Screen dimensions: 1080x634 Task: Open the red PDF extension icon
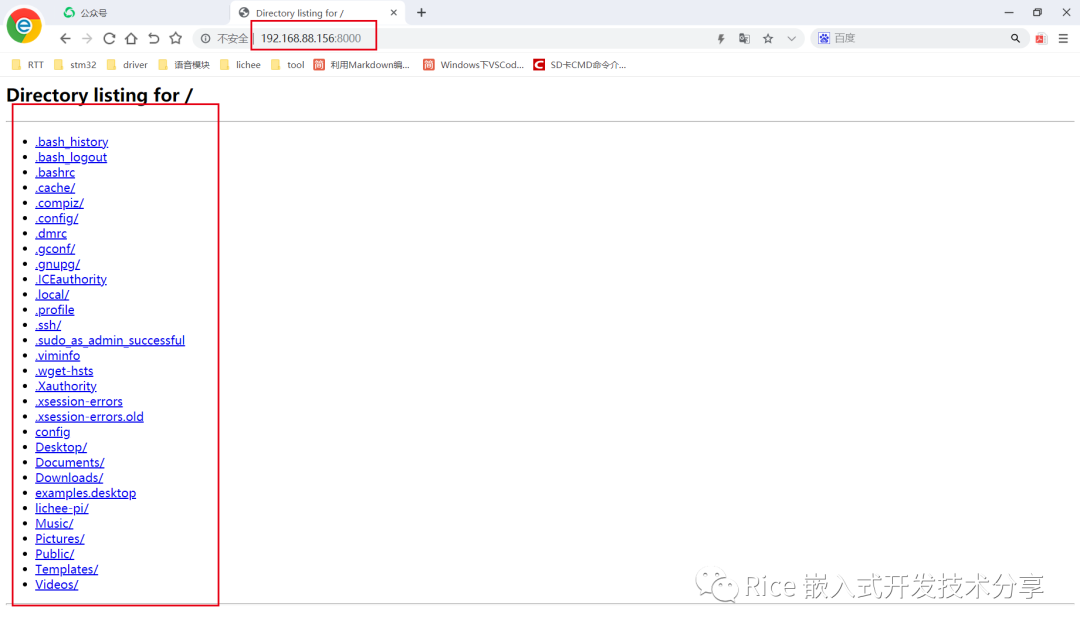click(1041, 39)
